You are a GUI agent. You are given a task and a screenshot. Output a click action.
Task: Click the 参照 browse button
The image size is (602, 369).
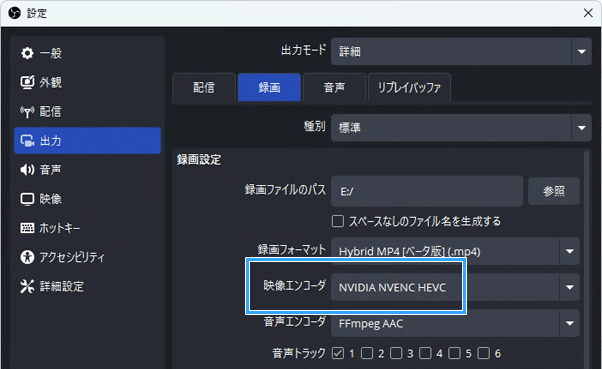click(x=554, y=191)
